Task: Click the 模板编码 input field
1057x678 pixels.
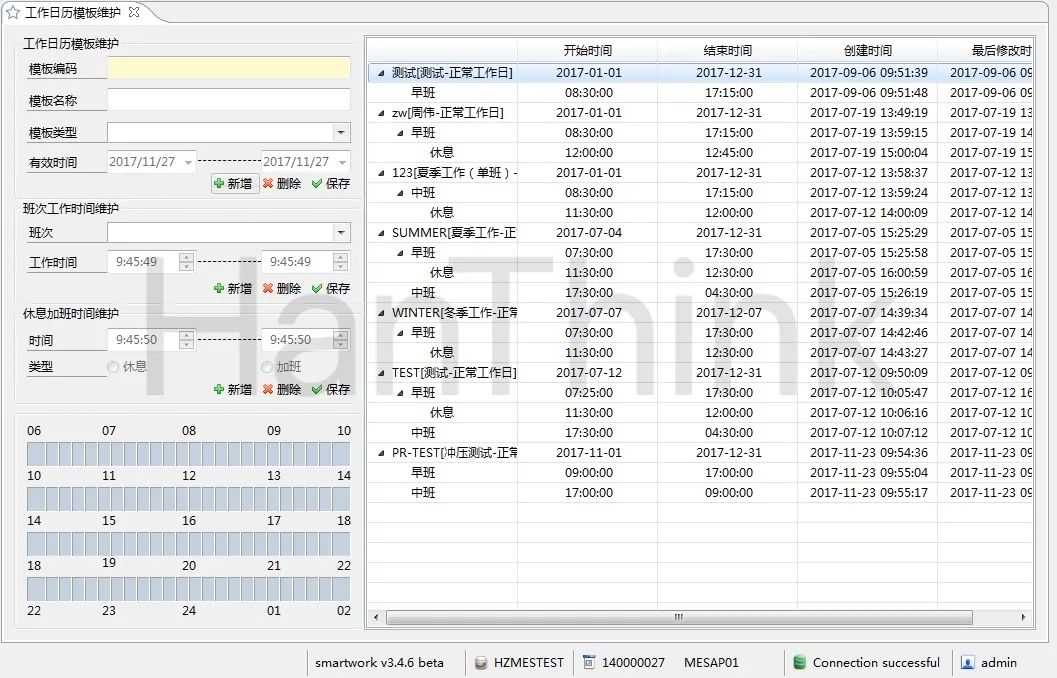Action: click(x=229, y=68)
